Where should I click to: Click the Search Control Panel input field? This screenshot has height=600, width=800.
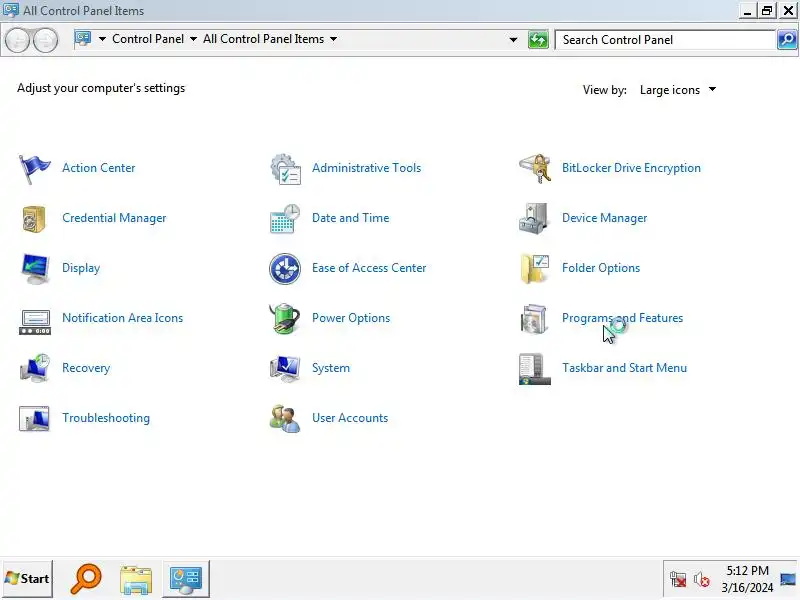pos(665,40)
